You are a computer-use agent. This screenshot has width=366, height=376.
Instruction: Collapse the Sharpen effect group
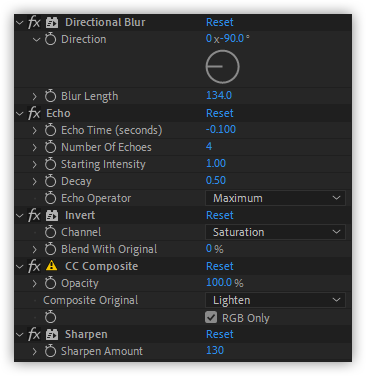pos(20,334)
